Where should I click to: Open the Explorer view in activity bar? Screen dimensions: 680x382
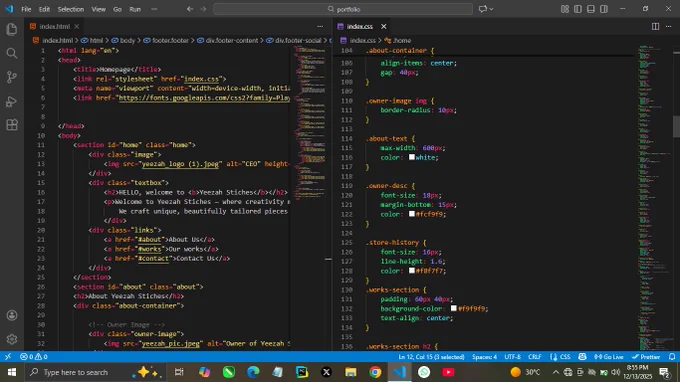[12, 29]
